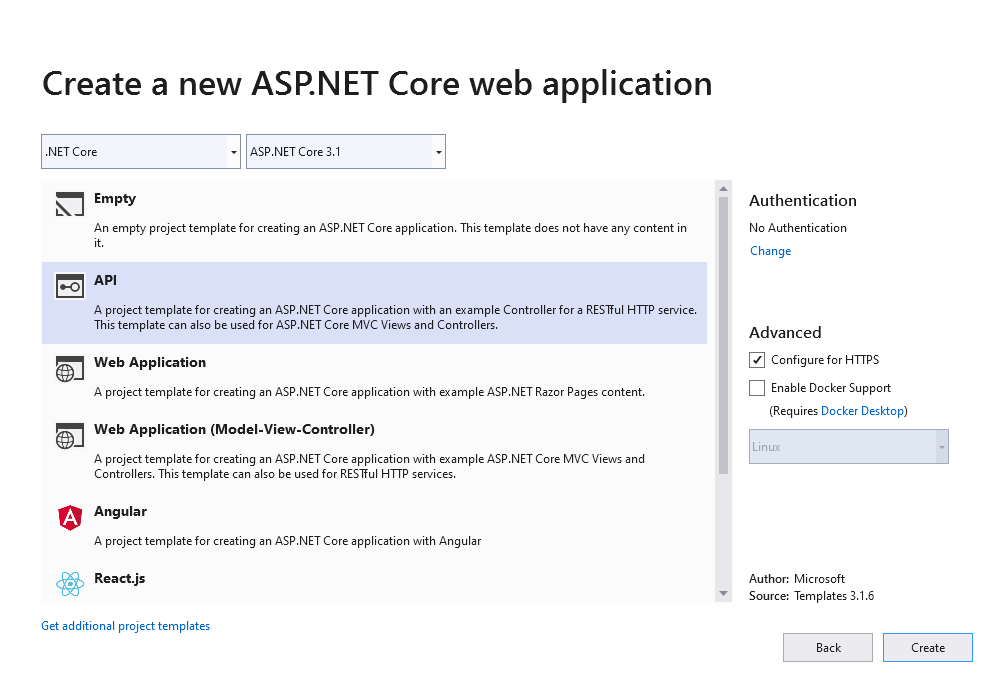This screenshot has height=682, width=988.
Task: Click the Angular logo icon
Action: click(70, 517)
